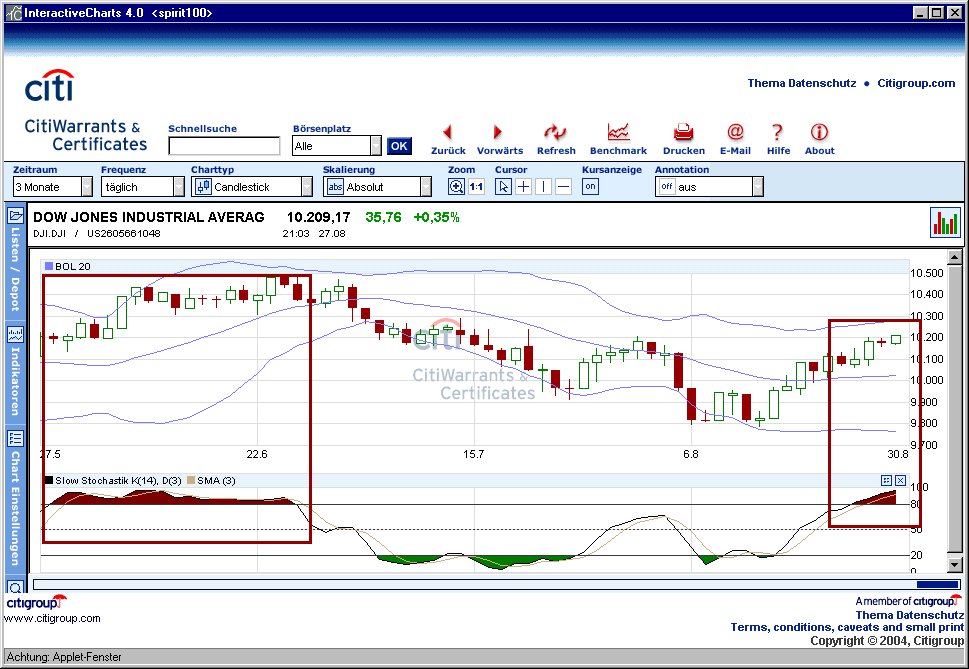Viewport: 969px width, 669px height.
Task: Close the Slow Stochastik indicator panel
Action: coord(900,481)
